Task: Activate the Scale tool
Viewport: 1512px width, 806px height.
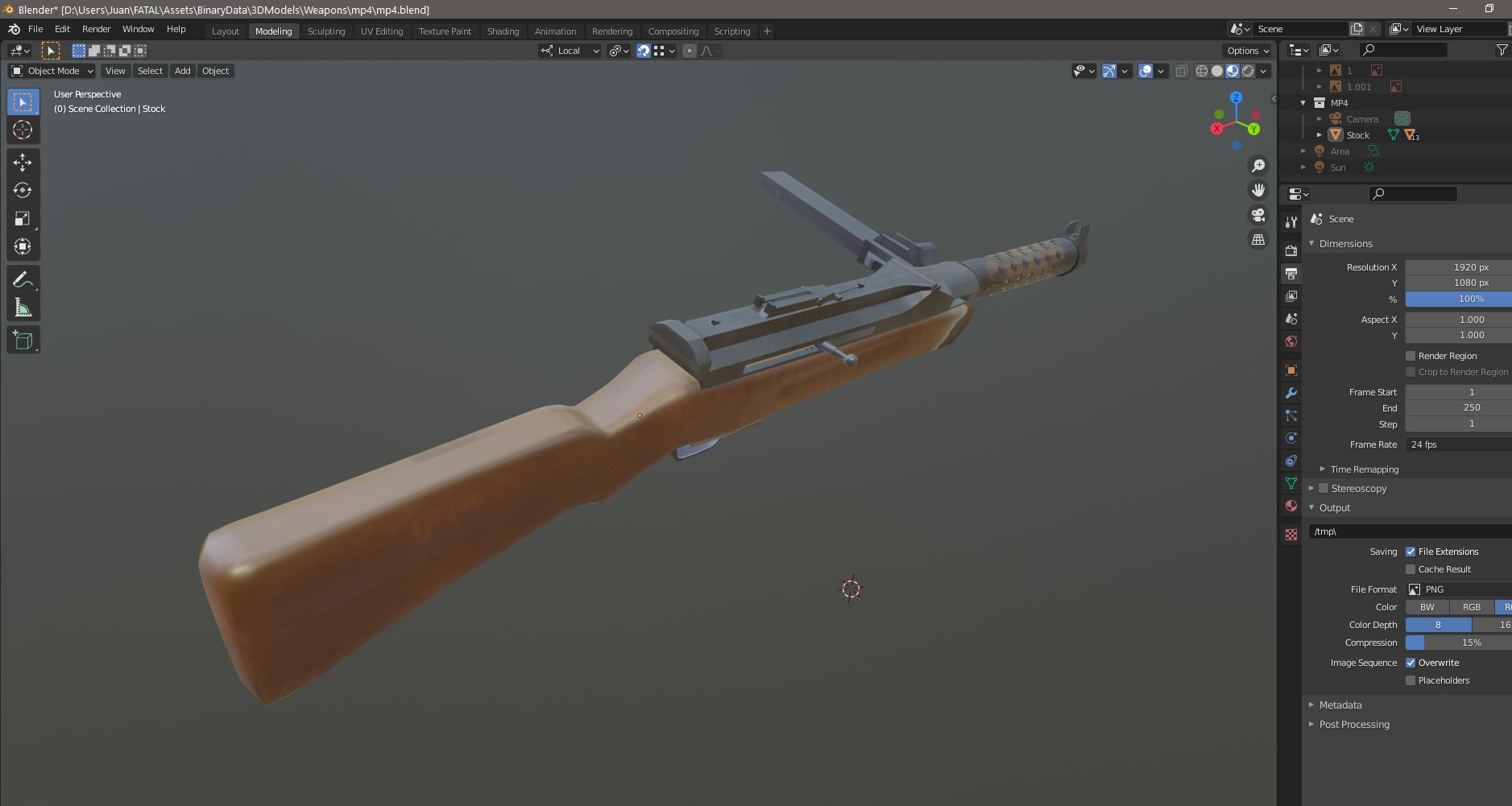Action: 23,219
